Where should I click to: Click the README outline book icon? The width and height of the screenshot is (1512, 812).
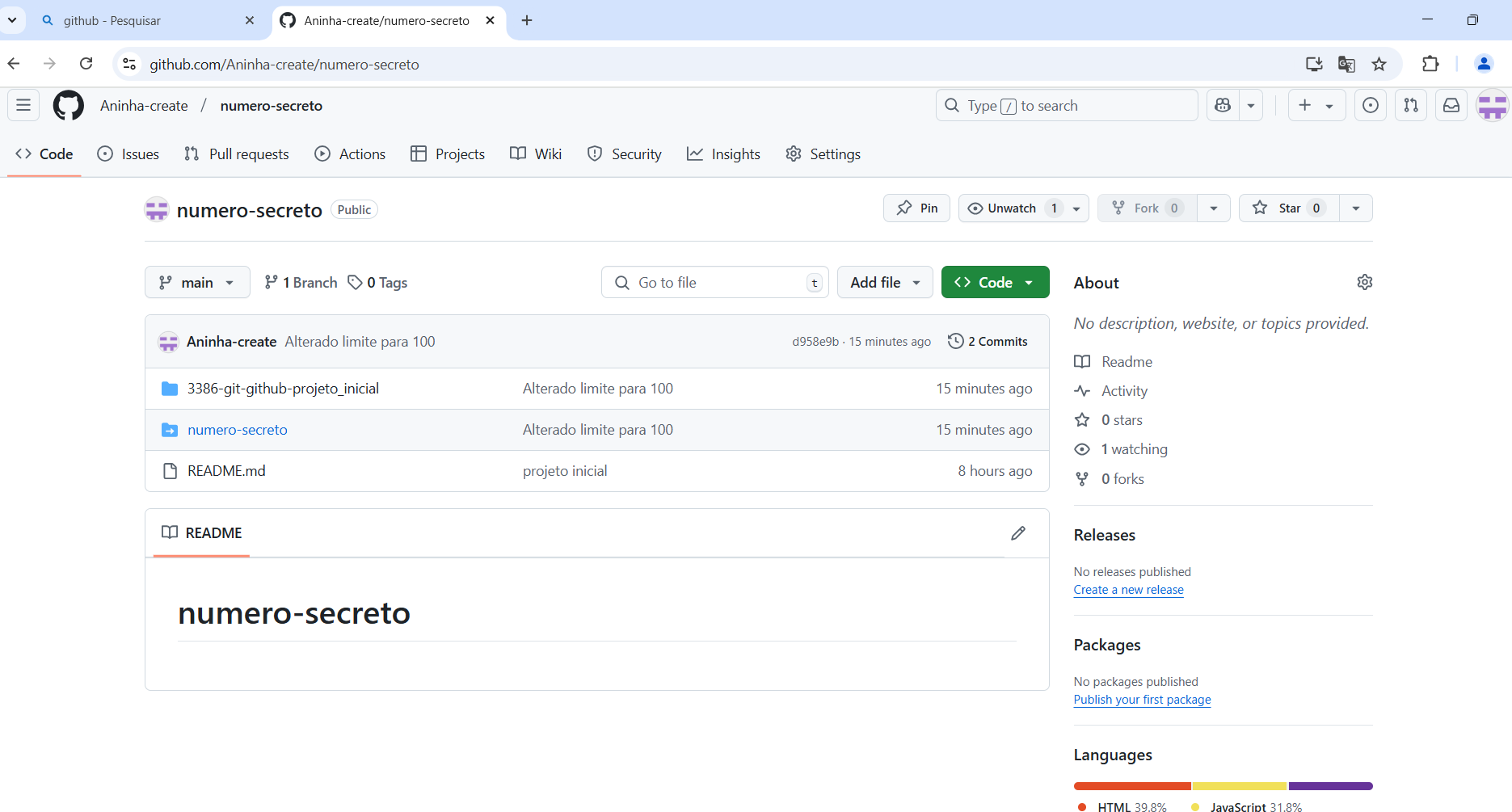click(170, 532)
